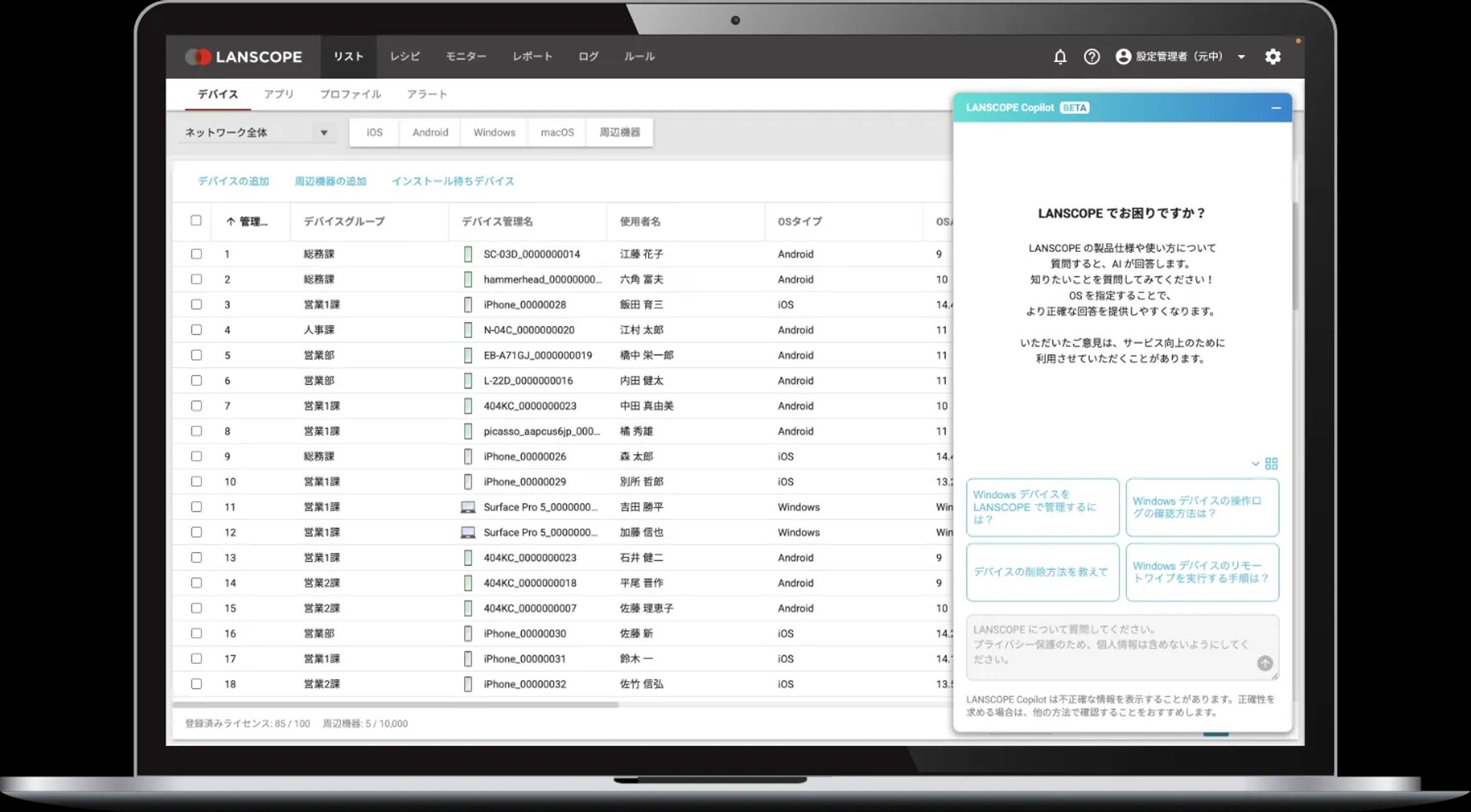
Task: Select the header checkbox to choose all devices
Action: tap(196, 221)
